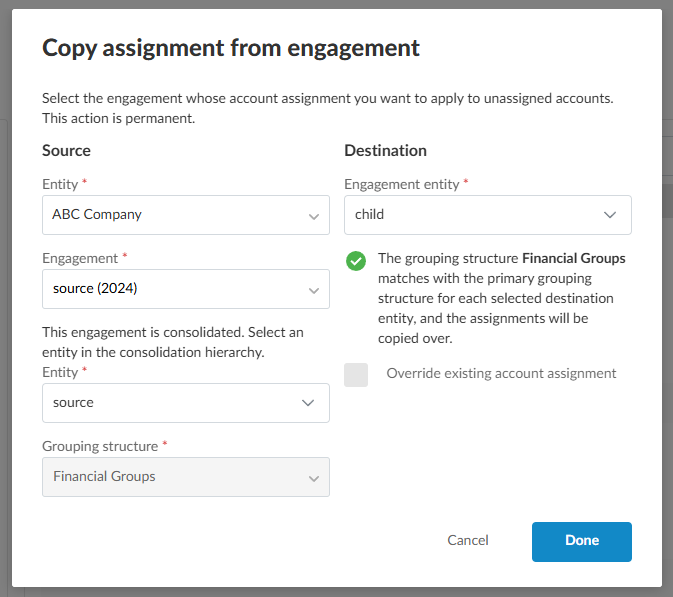Click the chevron in the consolidation entity field
The image size is (673, 597).
[x=309, y=403]
